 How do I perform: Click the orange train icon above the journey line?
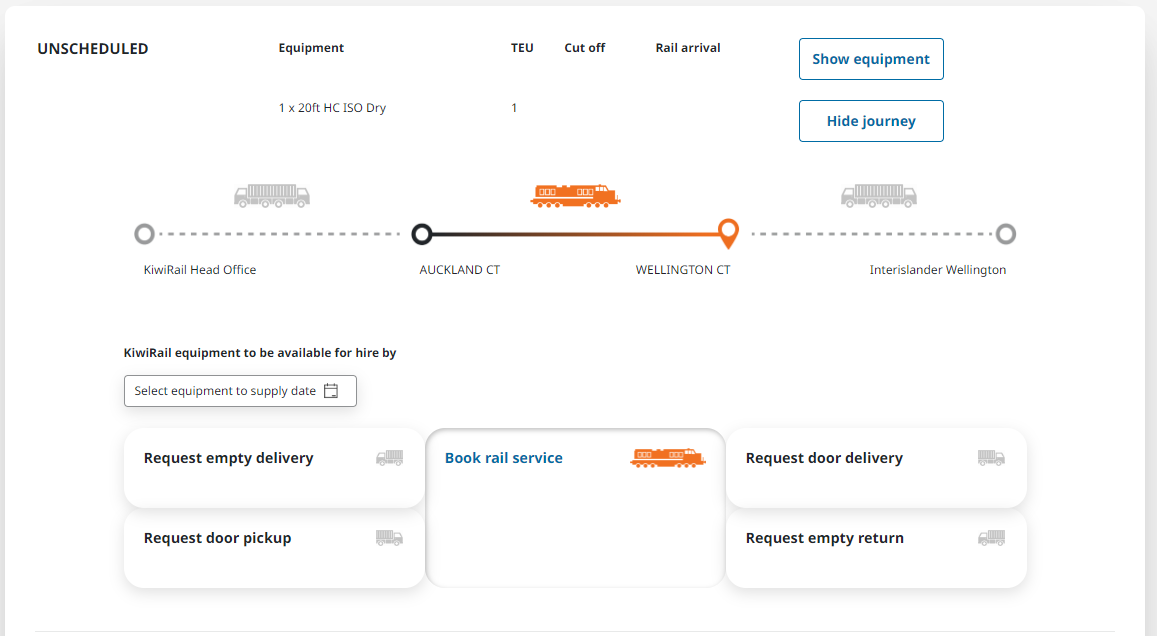pyautogui.click(x=574, y=195)
